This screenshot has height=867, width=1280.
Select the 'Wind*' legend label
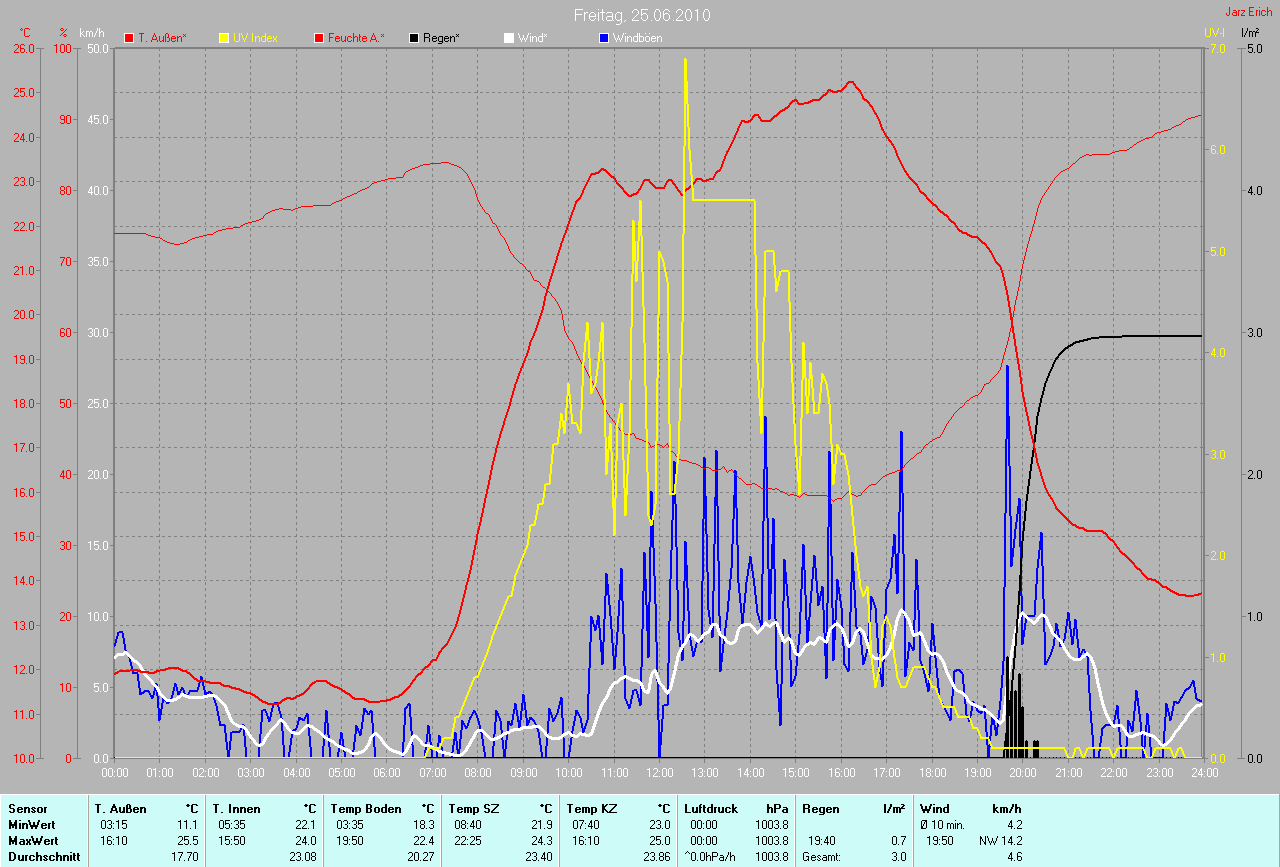pos(532,38)
